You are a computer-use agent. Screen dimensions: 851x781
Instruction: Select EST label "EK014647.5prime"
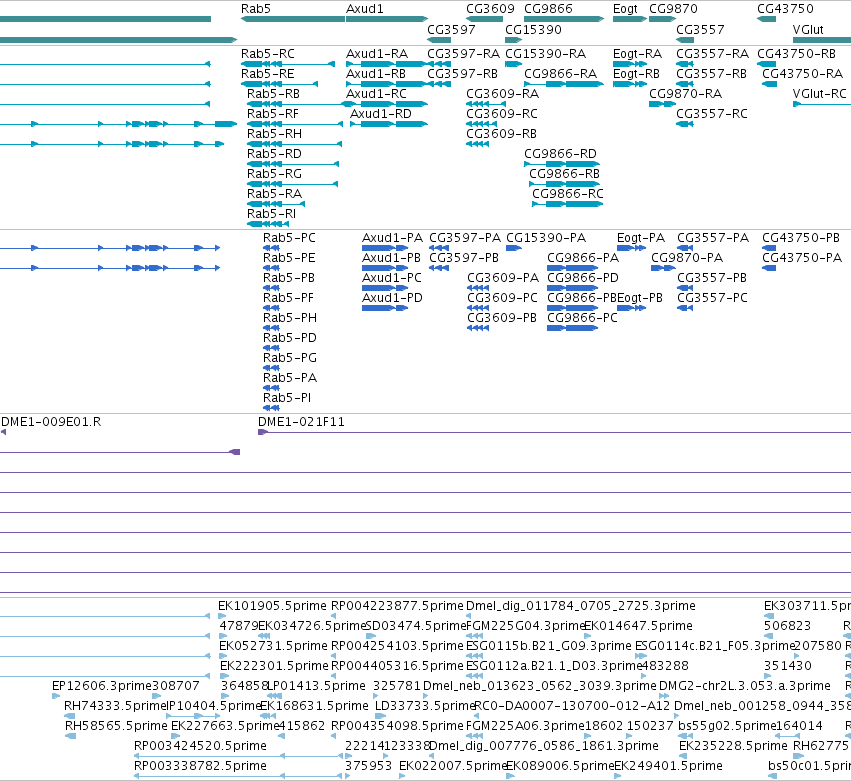tap(638, 626)
